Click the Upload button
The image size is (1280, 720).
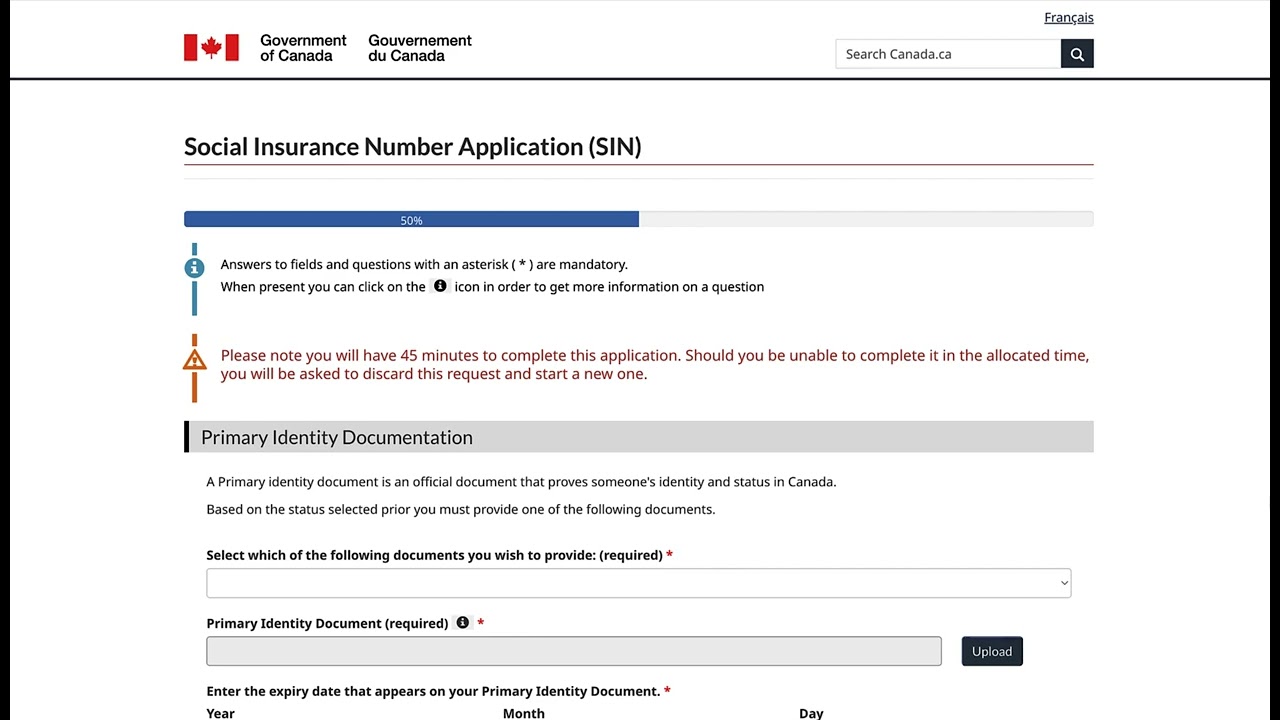click(x=992, y=651)
